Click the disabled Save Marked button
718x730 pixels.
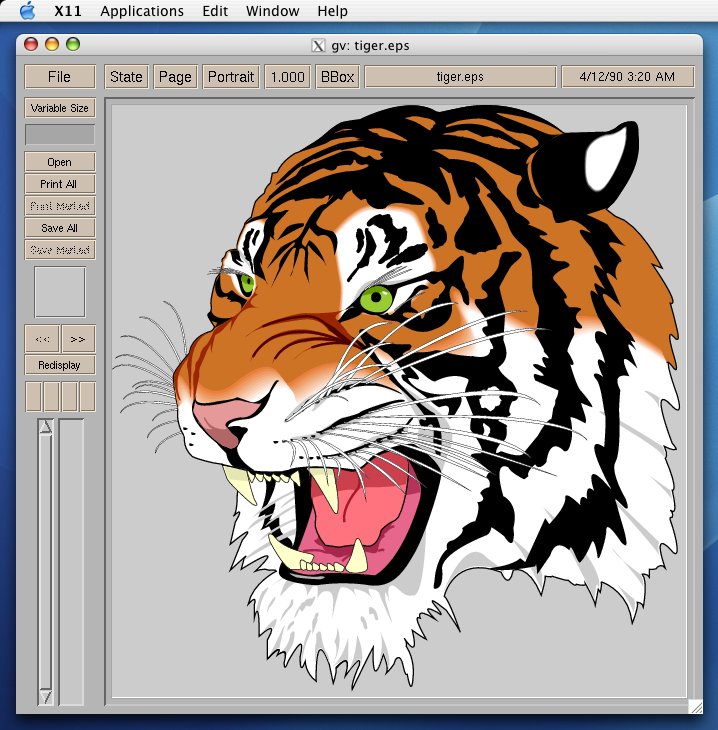60,250
